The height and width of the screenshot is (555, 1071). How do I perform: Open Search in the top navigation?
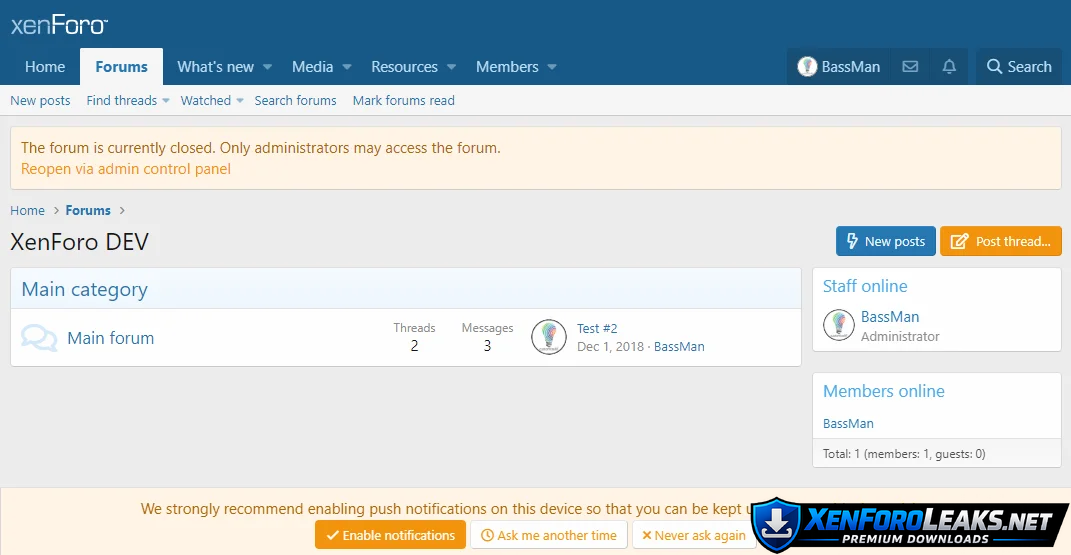[x=1019, y=67]
